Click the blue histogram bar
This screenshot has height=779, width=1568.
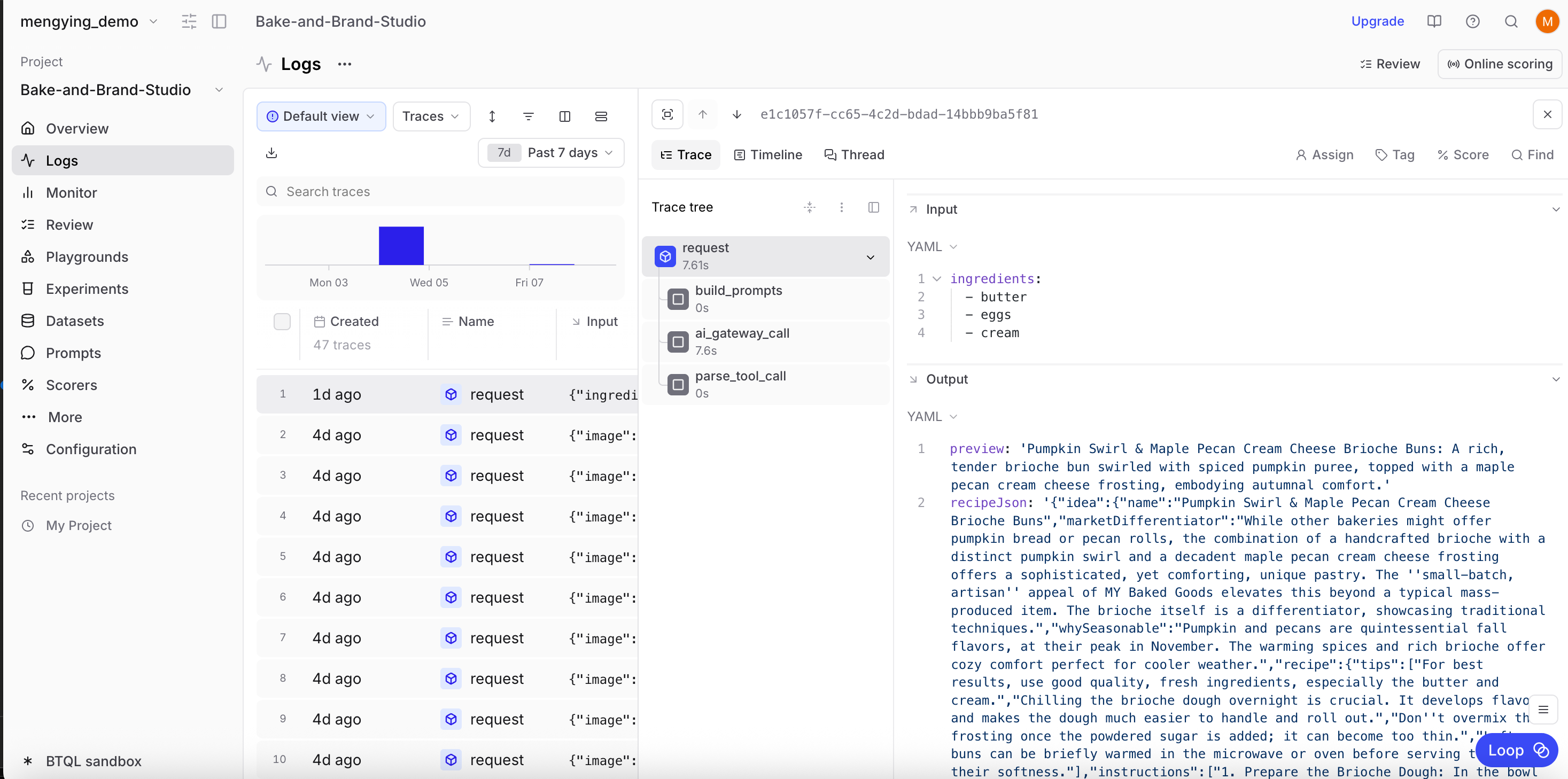coord(400,245)
